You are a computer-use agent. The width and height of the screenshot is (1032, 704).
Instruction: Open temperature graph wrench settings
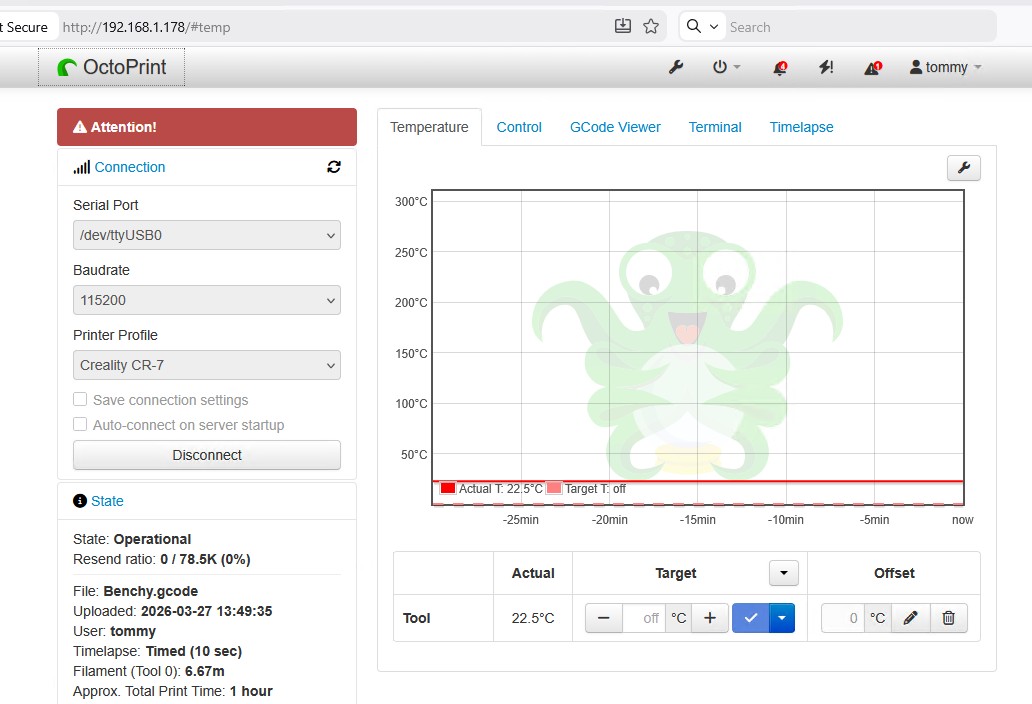963,168
